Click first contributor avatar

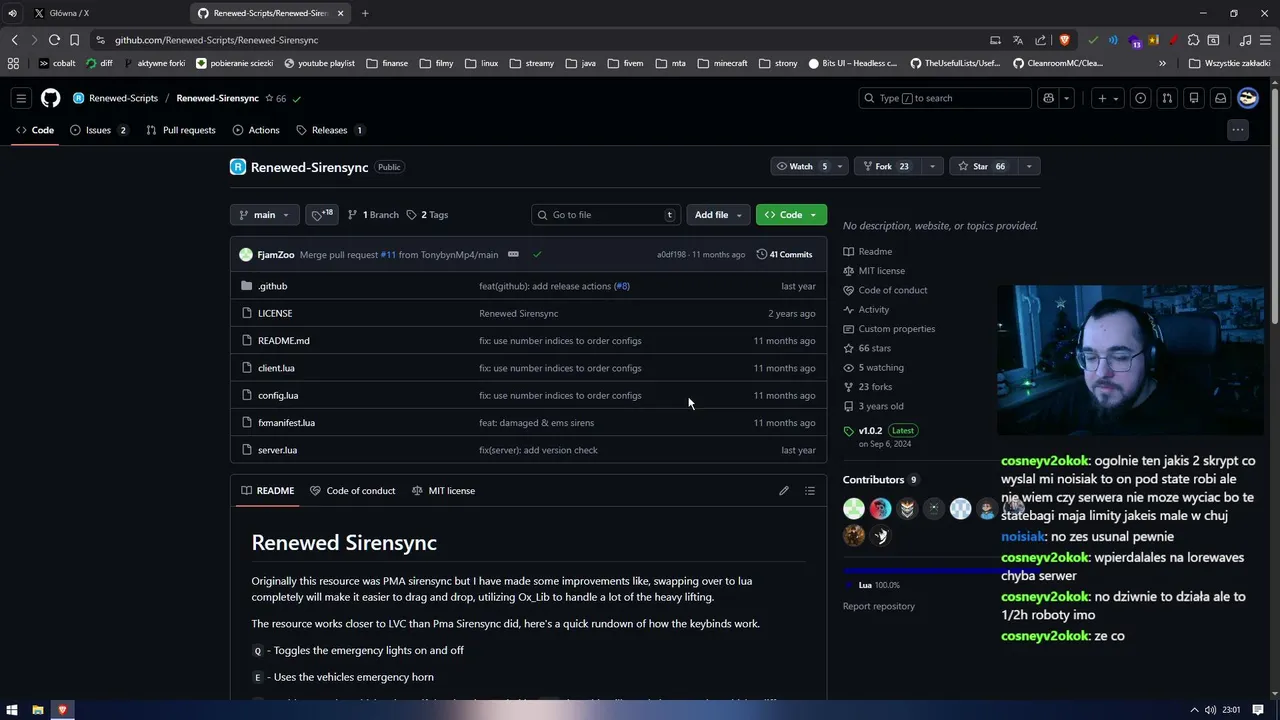854,509
